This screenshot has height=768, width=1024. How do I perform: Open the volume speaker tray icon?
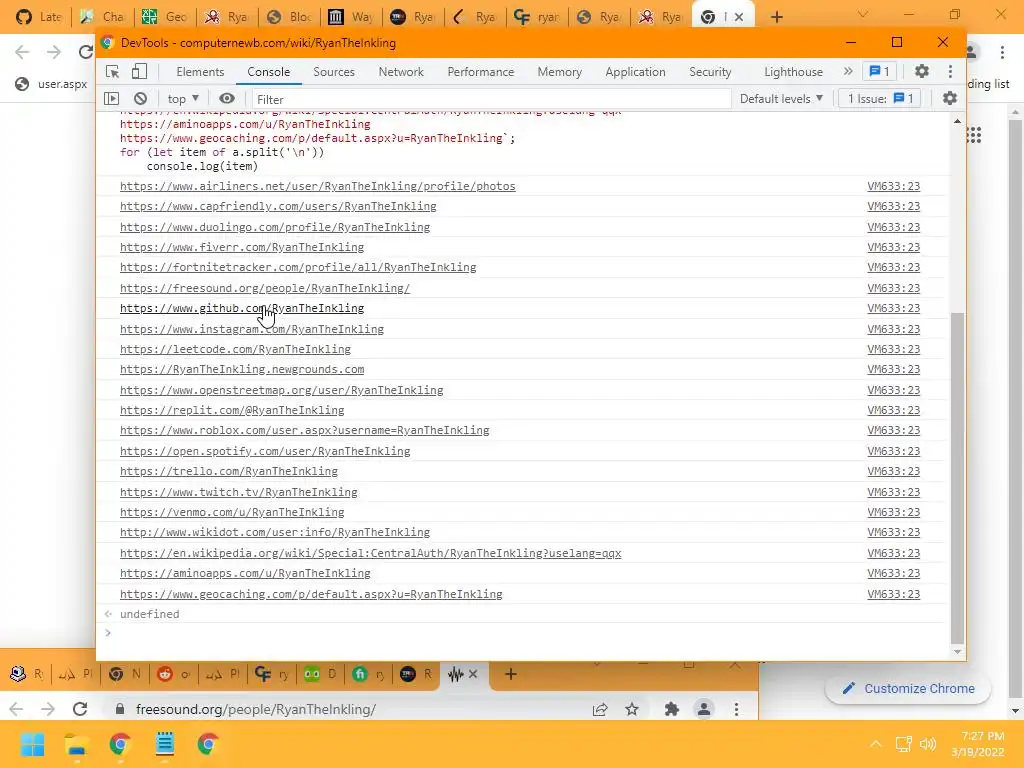pos(928,744)
